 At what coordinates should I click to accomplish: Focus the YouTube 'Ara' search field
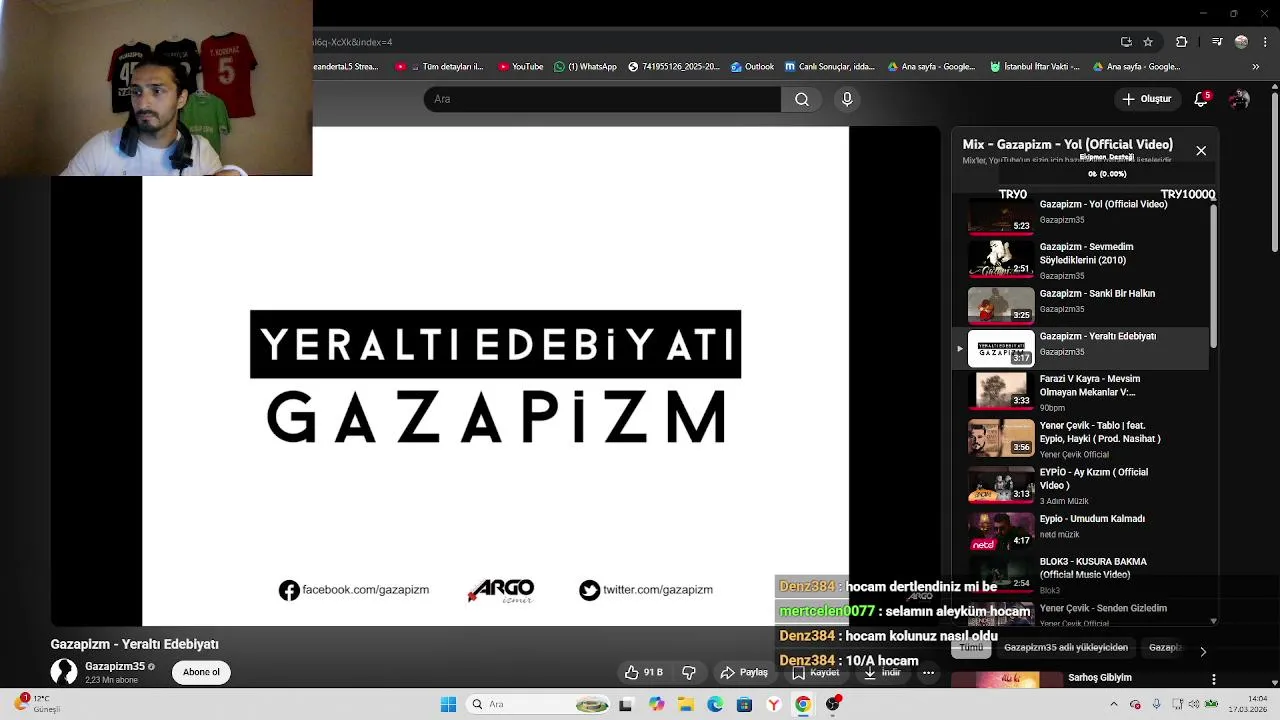pyautogui.click(x=602, y=99)
